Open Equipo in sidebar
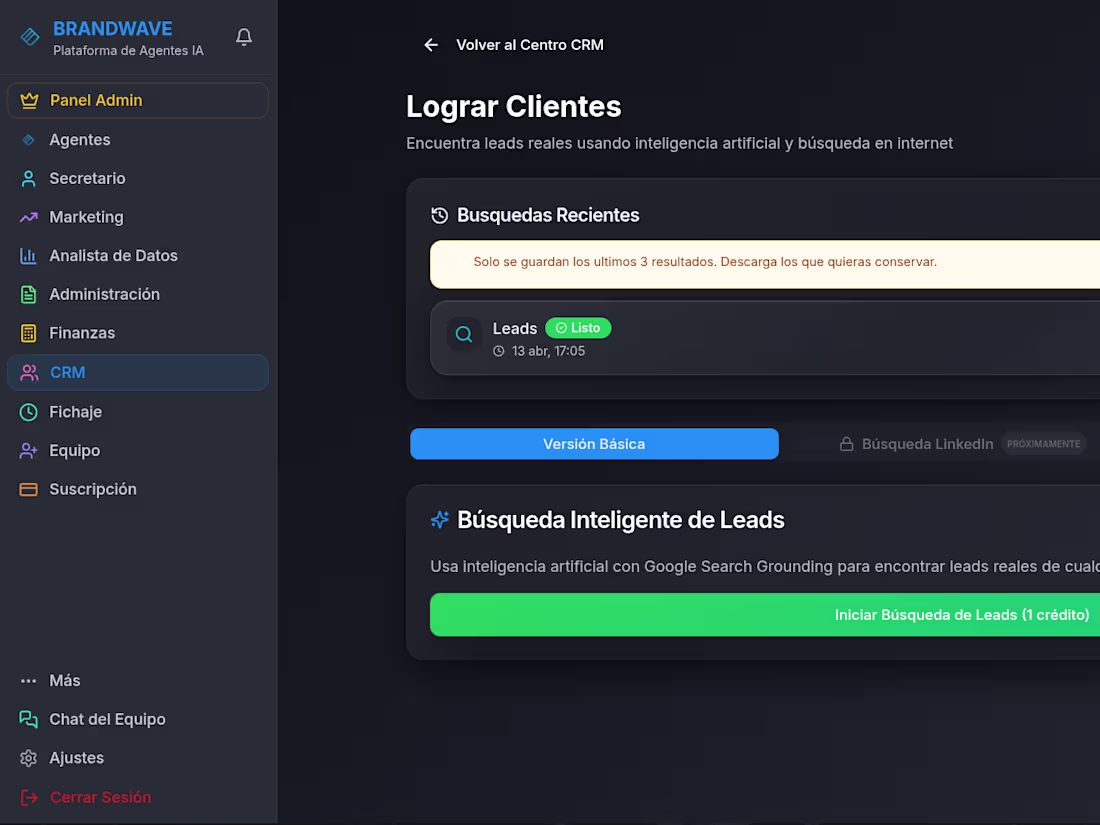This screenshot has width=1100, height=825. coord(138,450)
